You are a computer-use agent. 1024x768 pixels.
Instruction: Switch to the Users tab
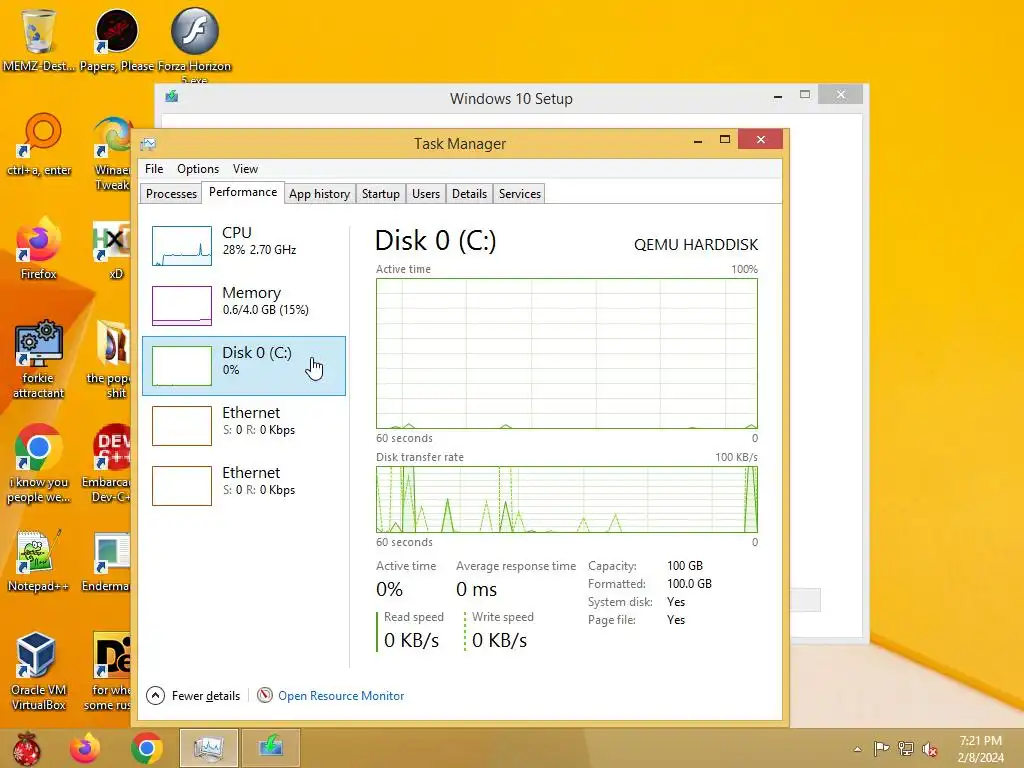point(426,194)
